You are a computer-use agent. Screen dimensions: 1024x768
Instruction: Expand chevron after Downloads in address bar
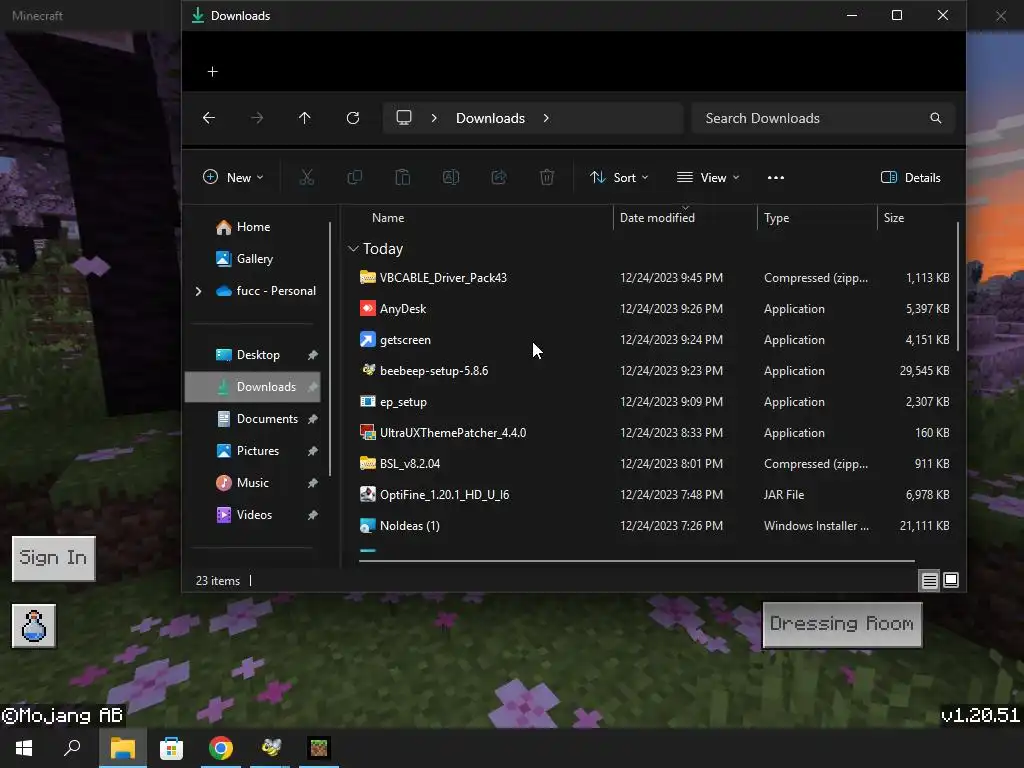click(546, 118)
